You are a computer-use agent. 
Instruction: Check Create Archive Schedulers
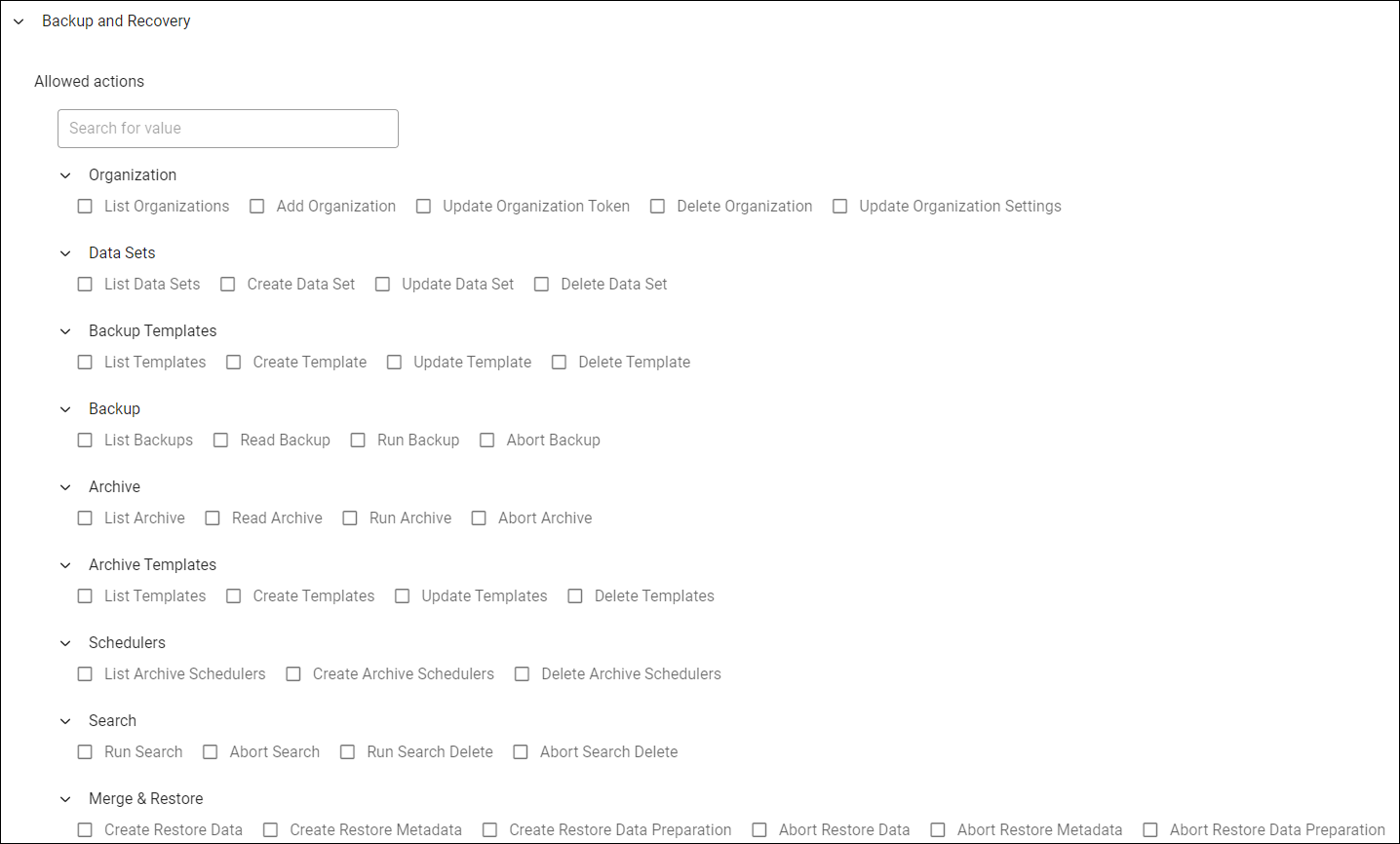293,673
